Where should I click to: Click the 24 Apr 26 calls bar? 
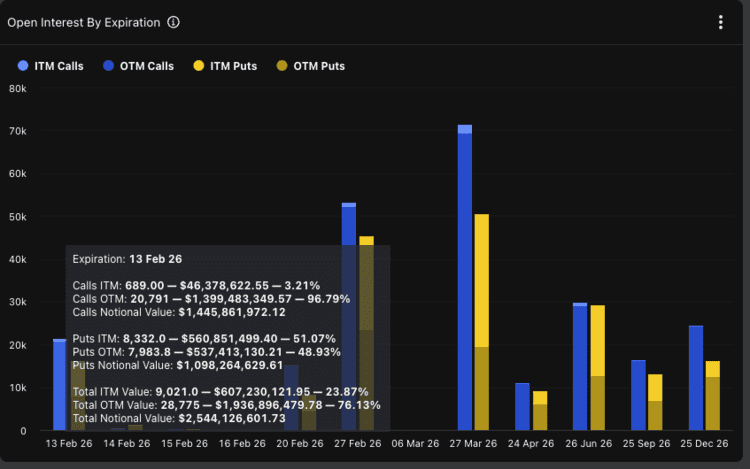coord(522,406)
